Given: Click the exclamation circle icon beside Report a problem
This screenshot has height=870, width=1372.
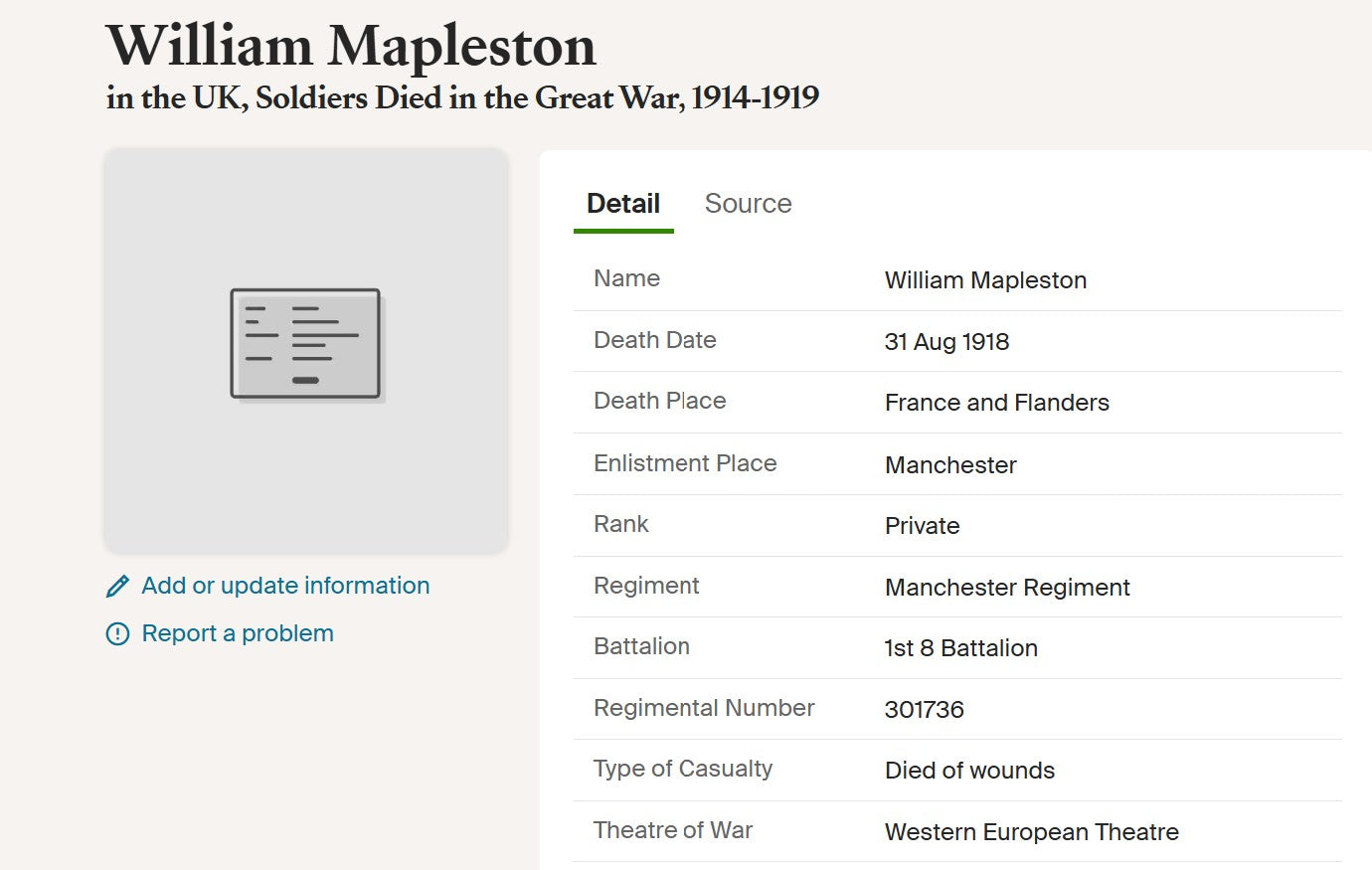Looking at the screenshot, I should point(117,634).
